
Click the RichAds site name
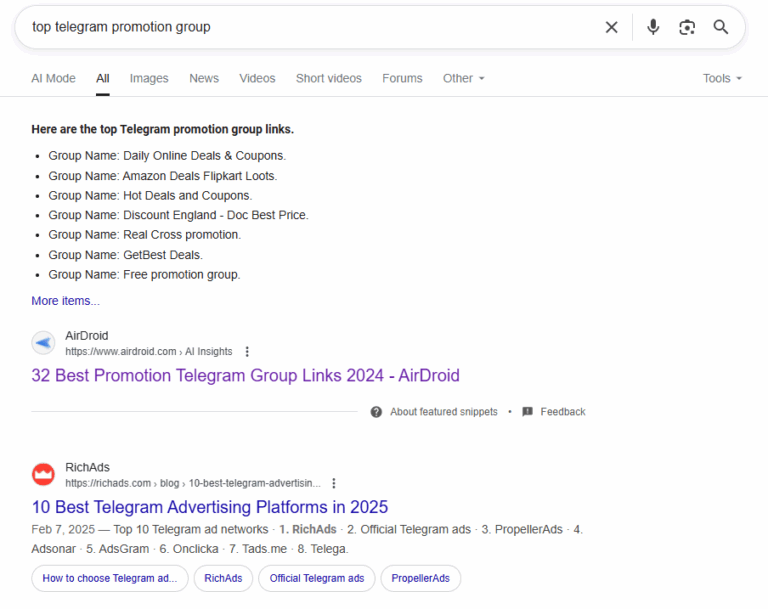[87, 467]
